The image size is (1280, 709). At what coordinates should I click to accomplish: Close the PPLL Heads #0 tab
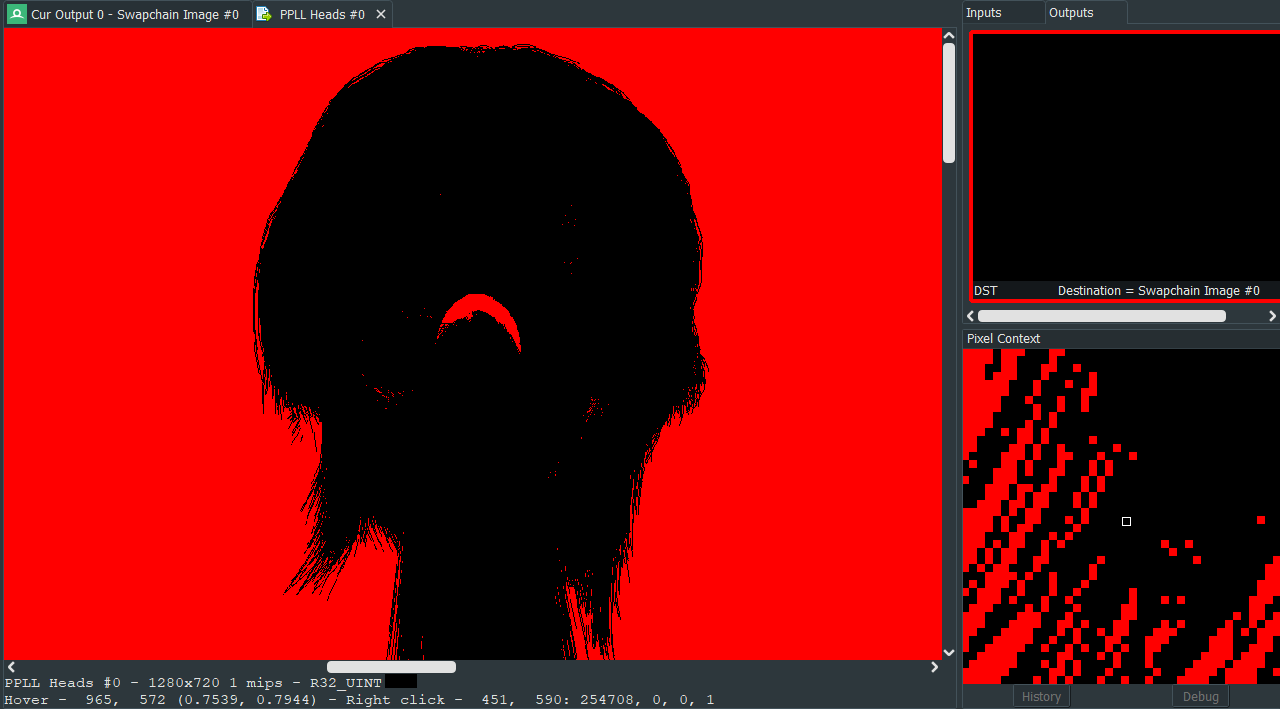381,14
